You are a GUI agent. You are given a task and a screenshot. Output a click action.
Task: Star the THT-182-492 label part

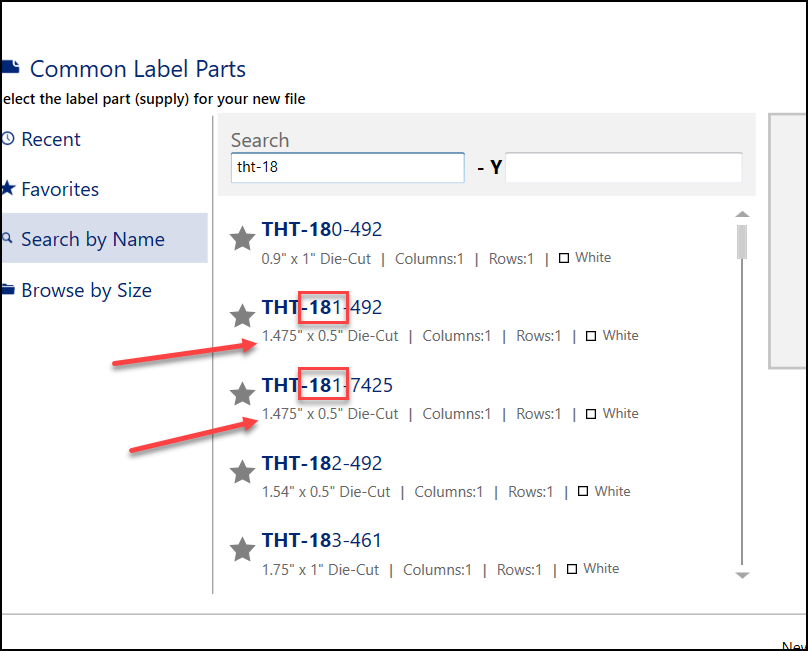[x=242, y=472]
